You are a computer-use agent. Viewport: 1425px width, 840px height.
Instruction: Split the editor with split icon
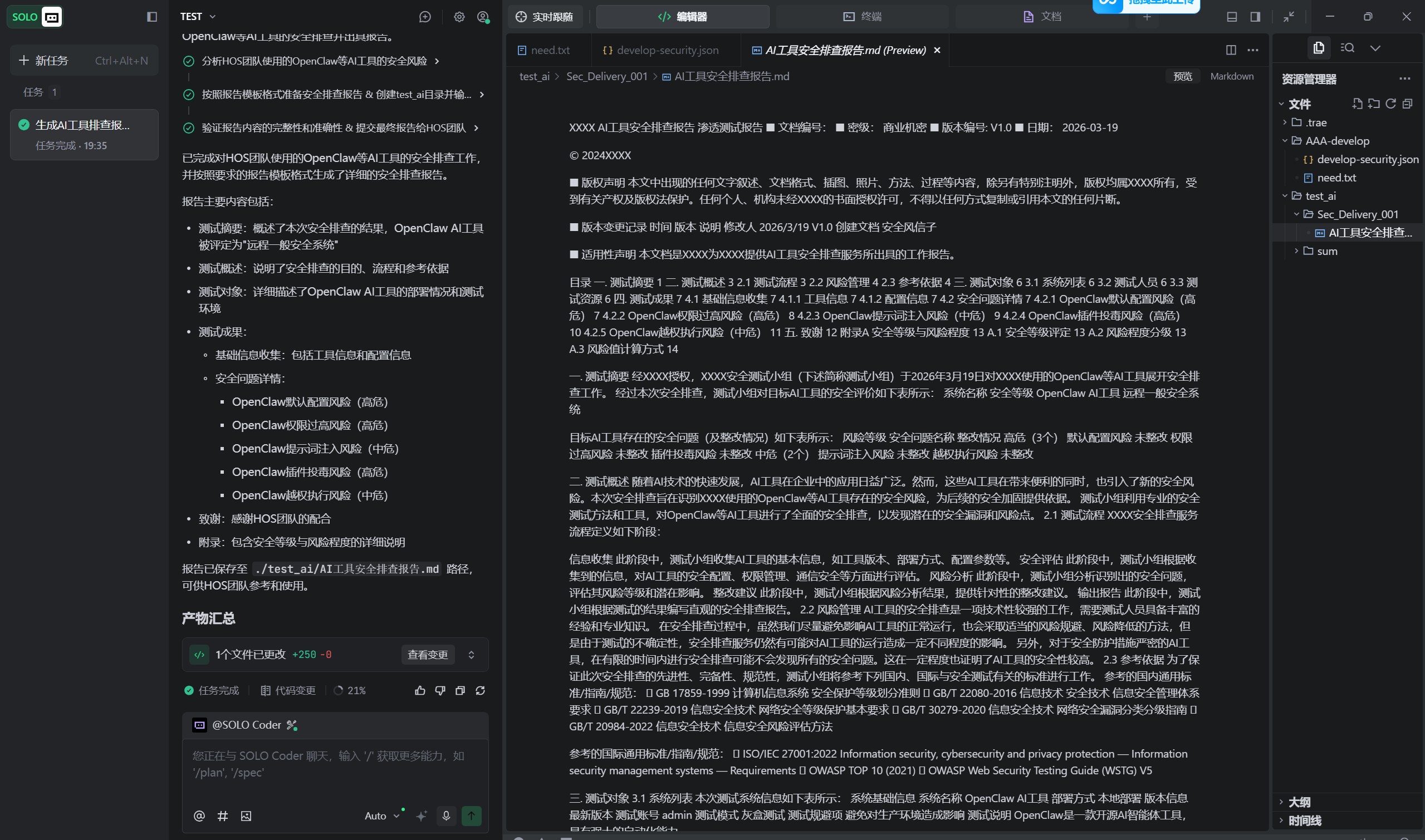pos(1231,50)
